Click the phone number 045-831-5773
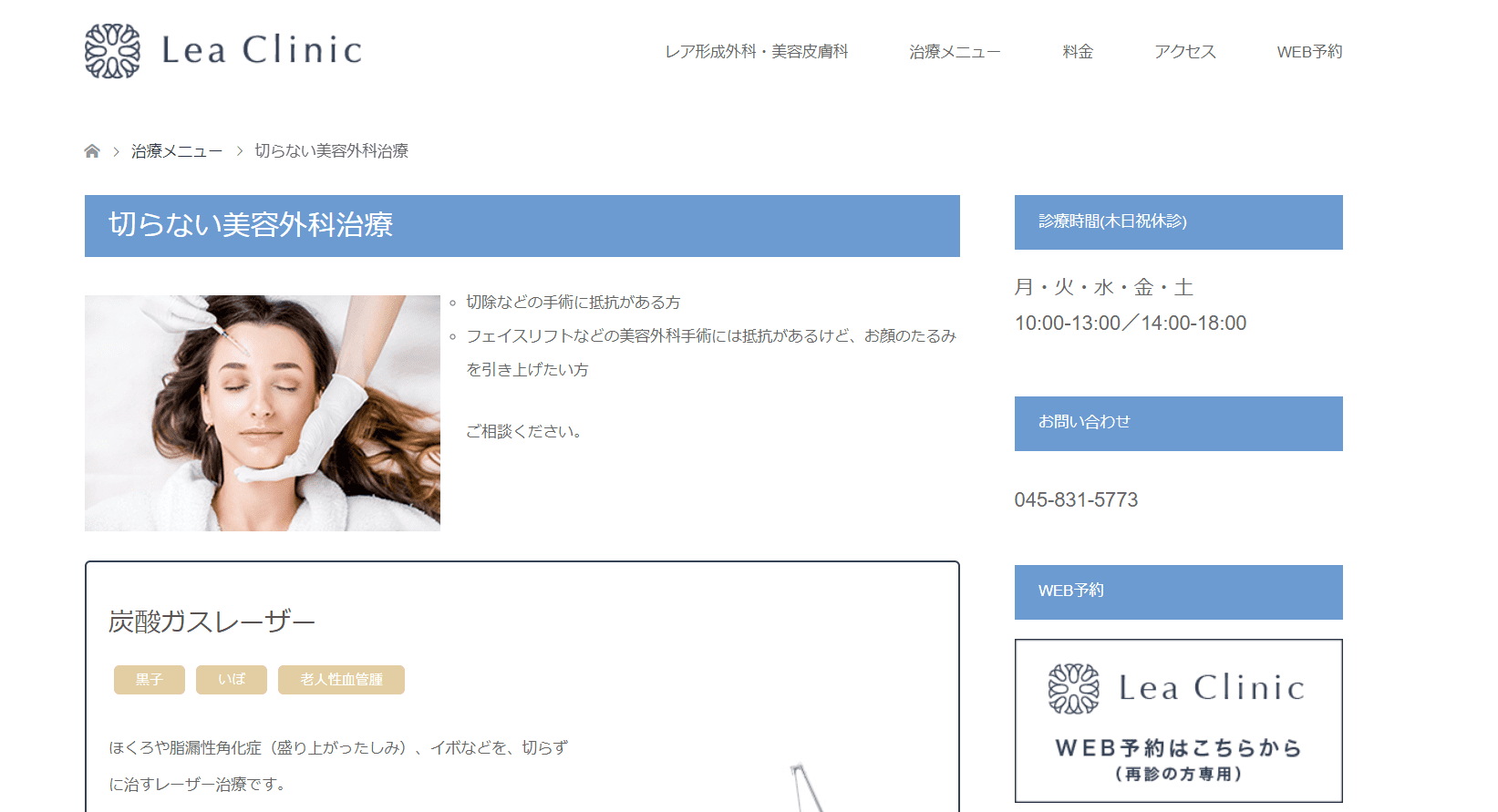The height and width of the screenshot is (812, 1498). tap(1076, 499)
